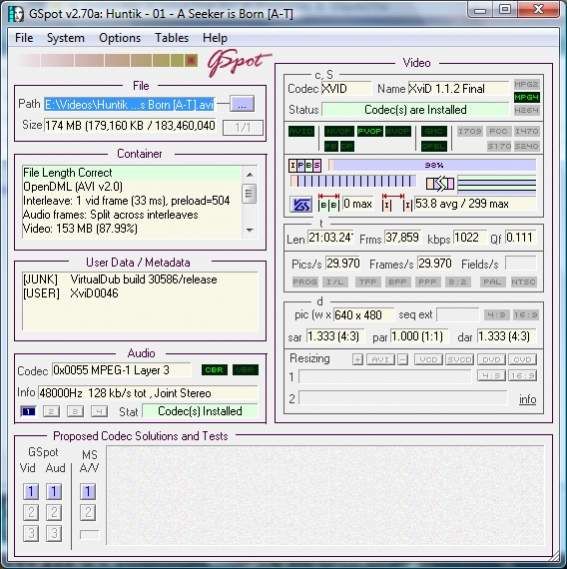The image size is (567, 569).
Task: Click the blue VGS analysis icon button
Action: coord(301,205)
